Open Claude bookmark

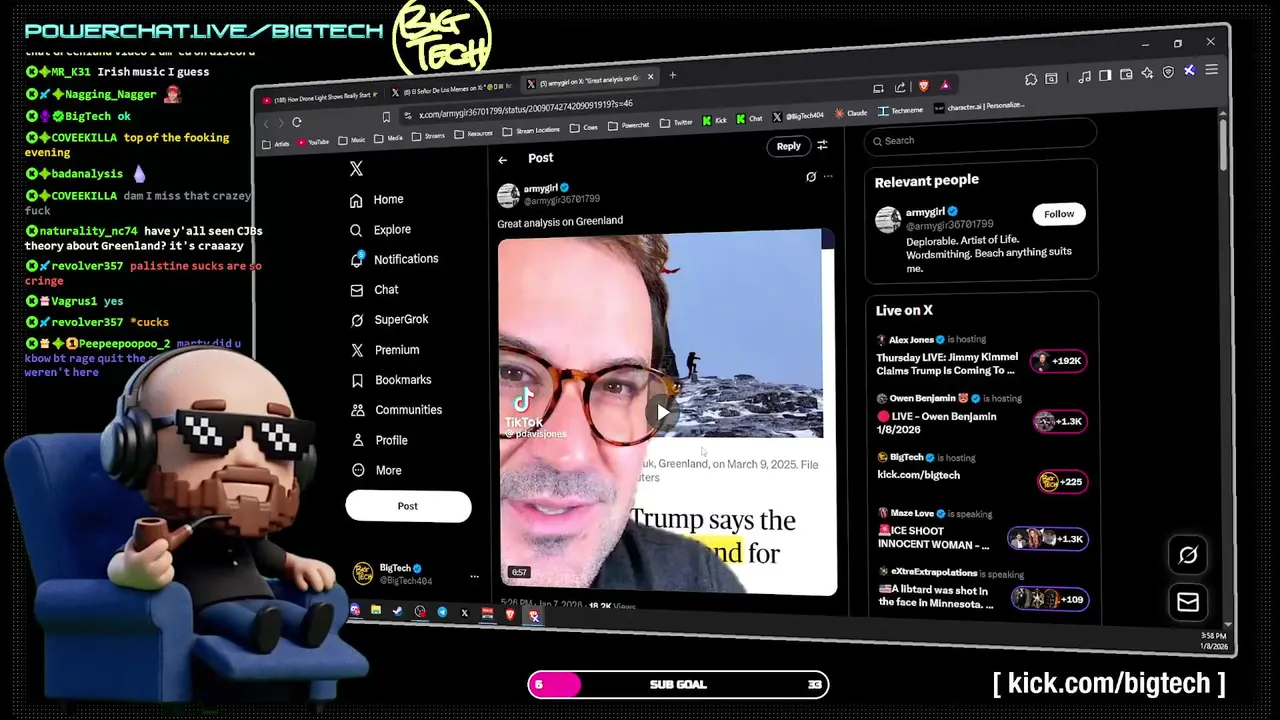tap(851, 113)
